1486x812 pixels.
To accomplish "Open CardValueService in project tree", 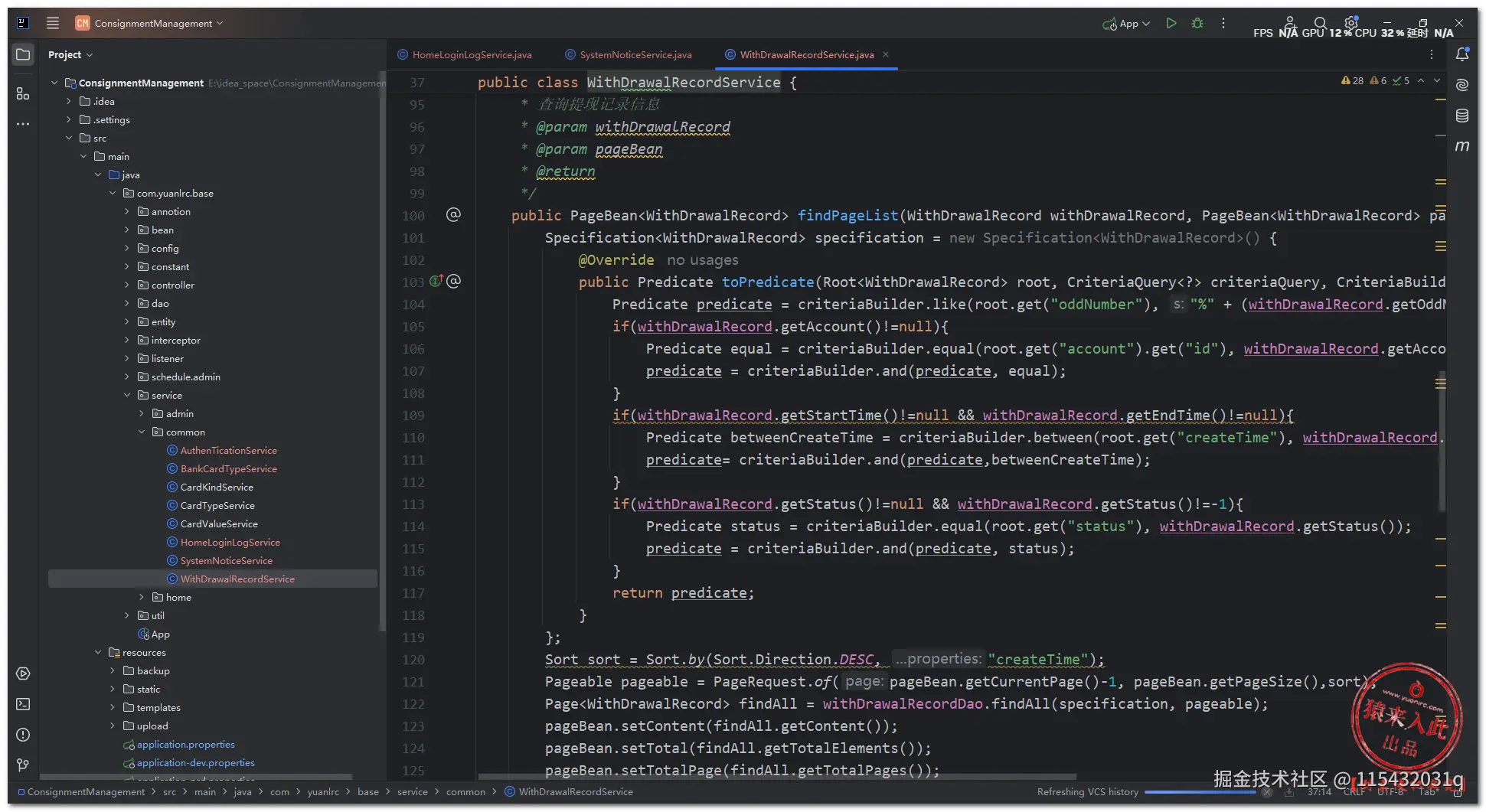I will tap(219, 523).
